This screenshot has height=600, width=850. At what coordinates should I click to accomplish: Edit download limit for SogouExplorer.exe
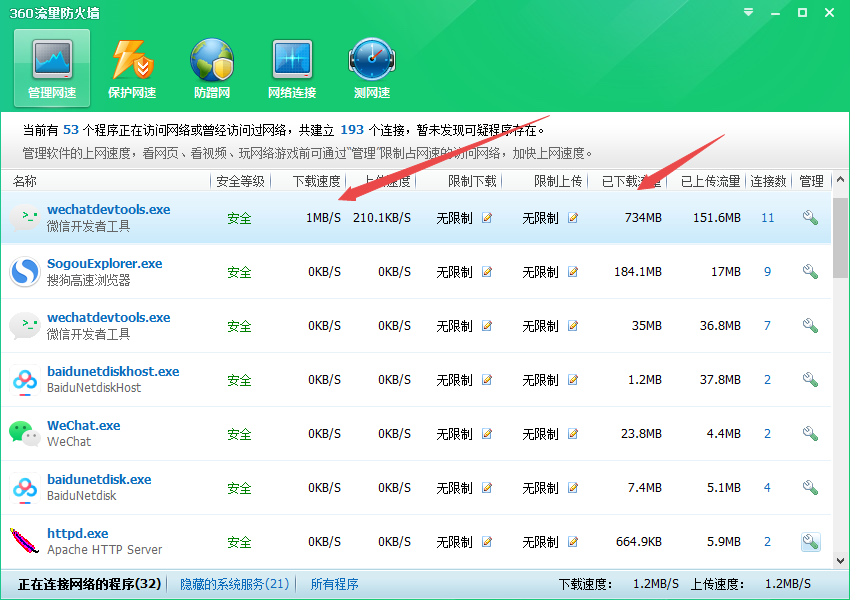487,272
